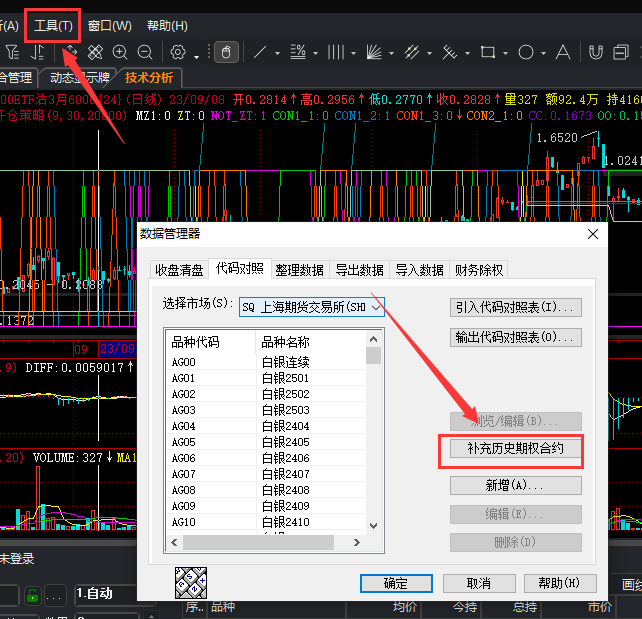Select the percentage lines tool
This screenshot has height=619, width=642.
298,52
